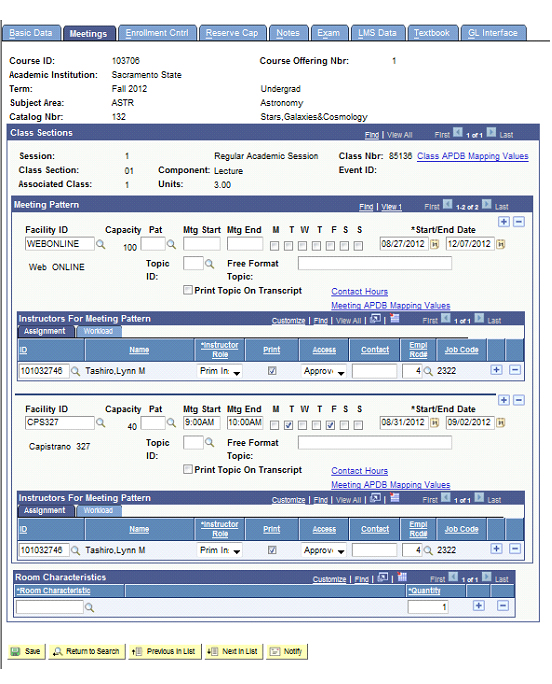Image resolution: width=552 pixels, height=684 pixels.
Task: Show next Meeting Pattern row arrow
Action: 487,204
